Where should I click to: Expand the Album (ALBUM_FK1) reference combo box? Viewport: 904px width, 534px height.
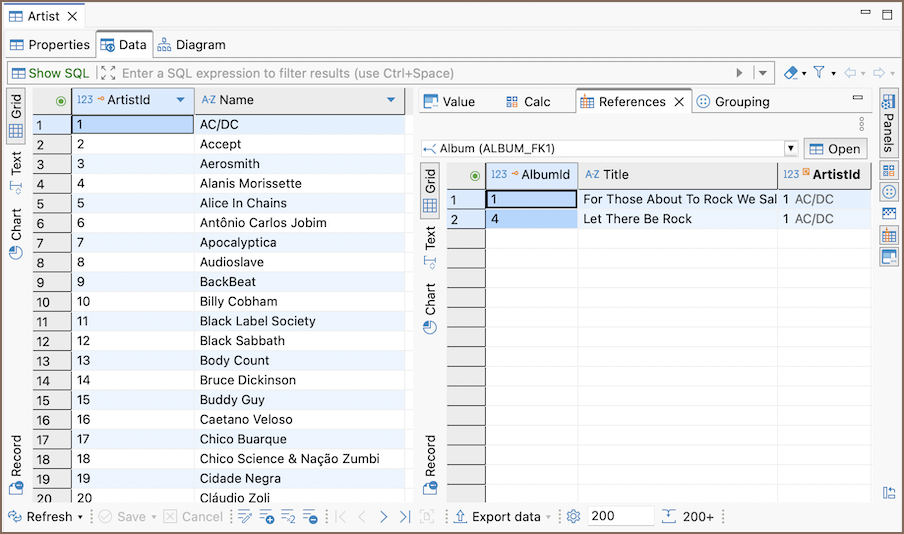tap(791, 149)
